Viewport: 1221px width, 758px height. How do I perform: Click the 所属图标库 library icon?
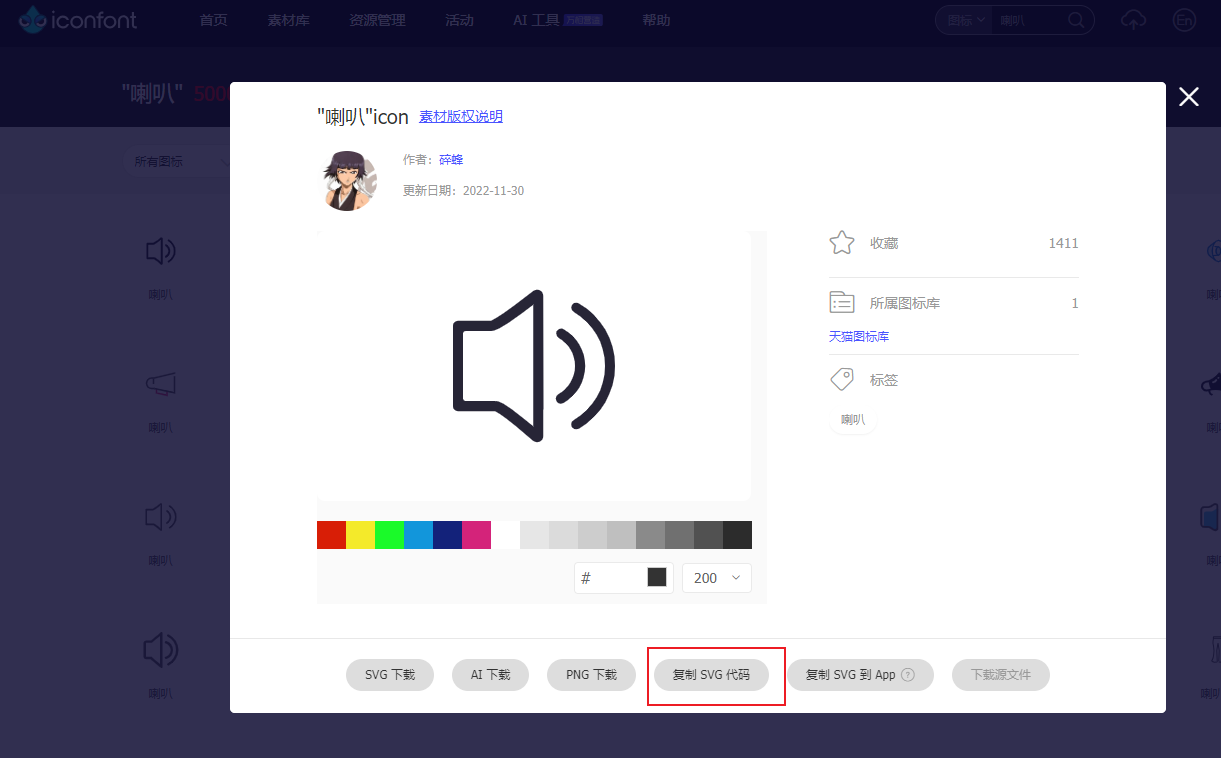tap(842, 303)
